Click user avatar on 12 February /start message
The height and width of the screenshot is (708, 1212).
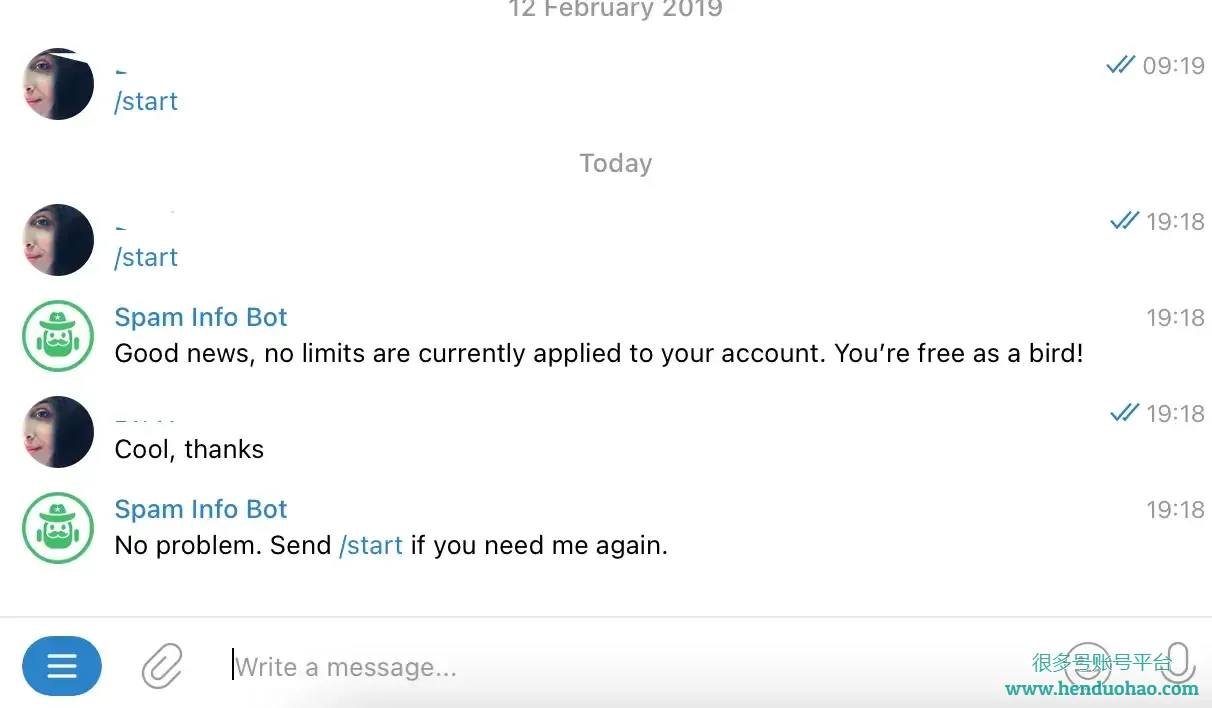click(58, 84)
